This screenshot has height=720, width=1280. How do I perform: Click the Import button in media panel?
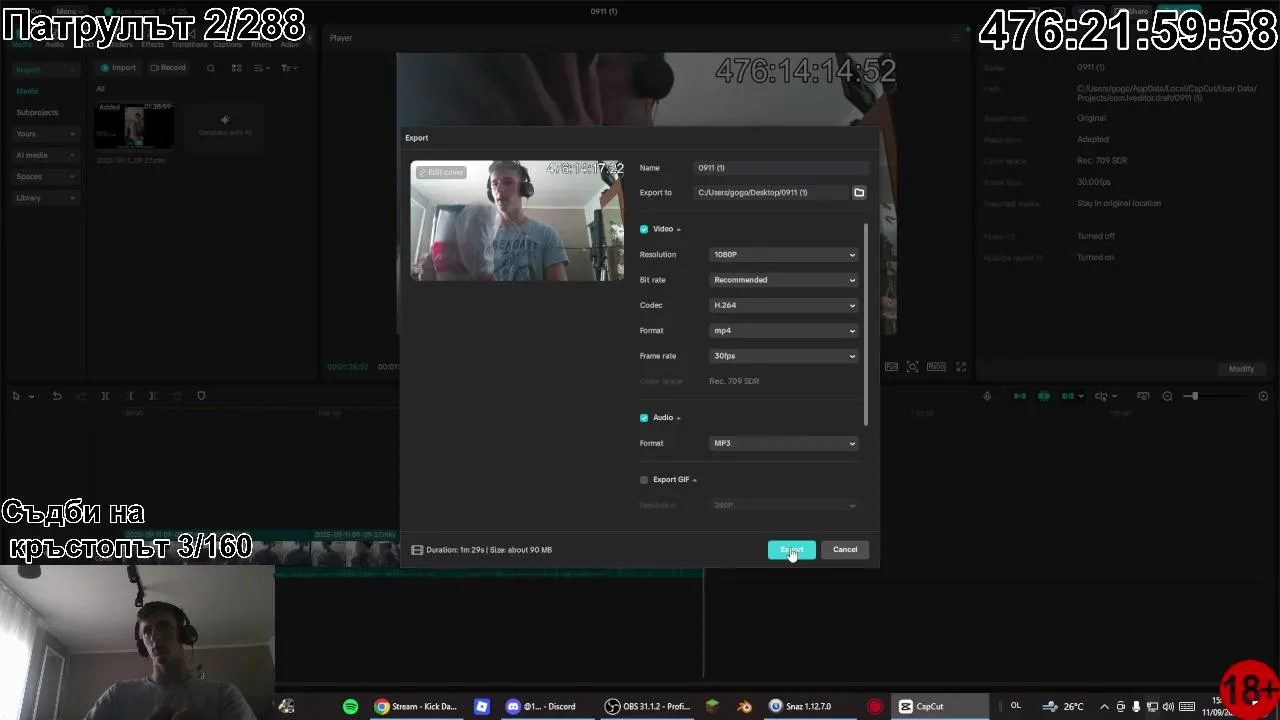tap(118, 68)
